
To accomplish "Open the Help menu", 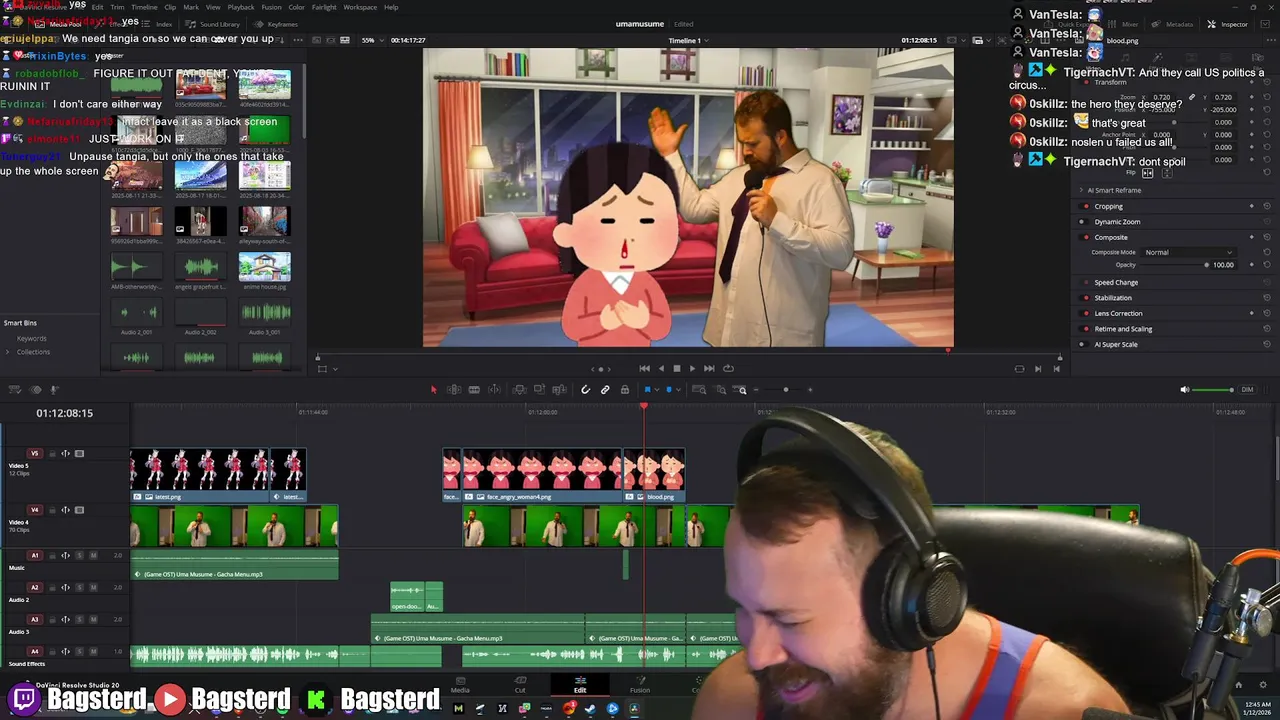I will 391,7.
